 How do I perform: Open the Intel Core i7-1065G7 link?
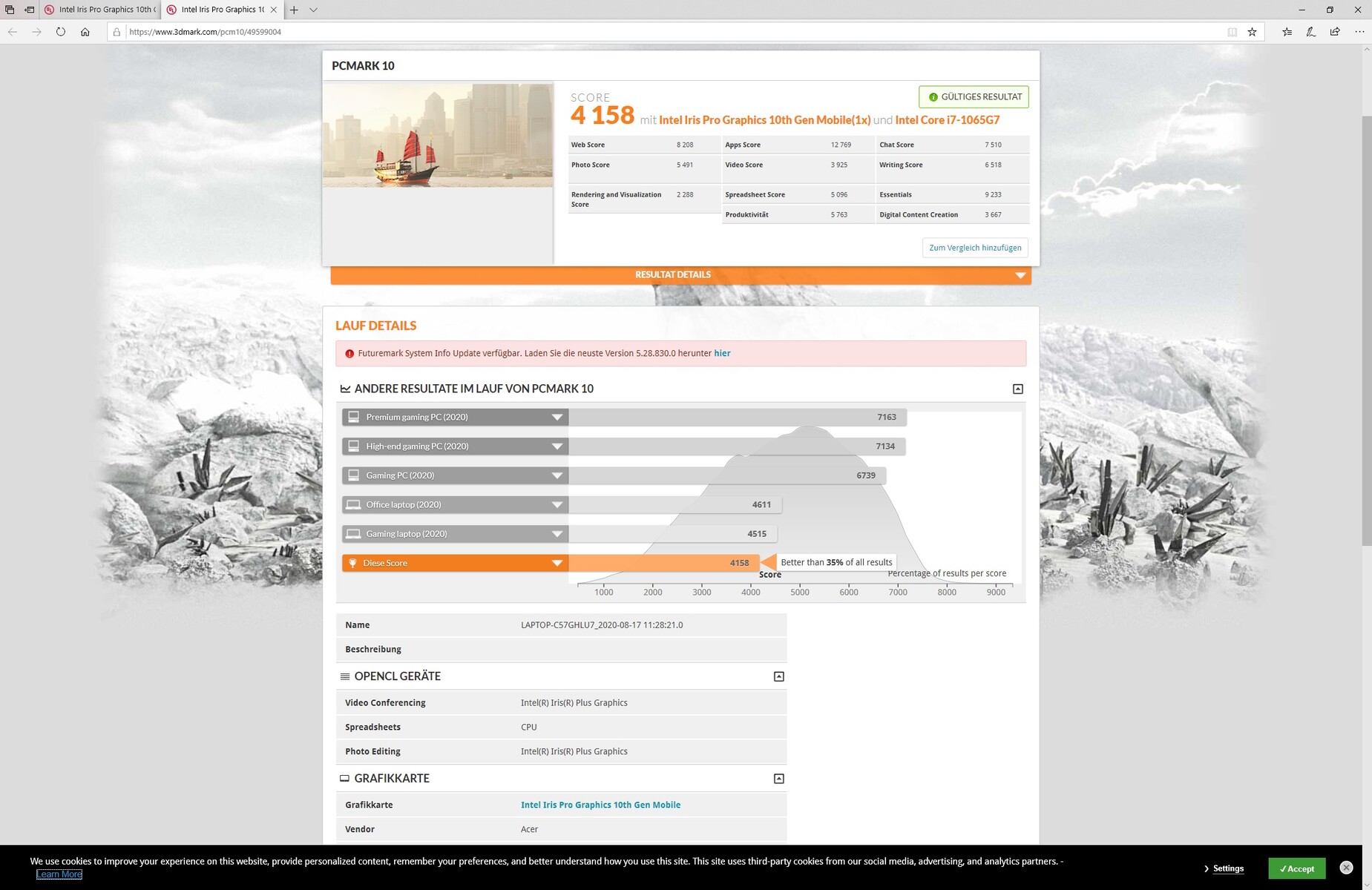click(x=948, y=120)
